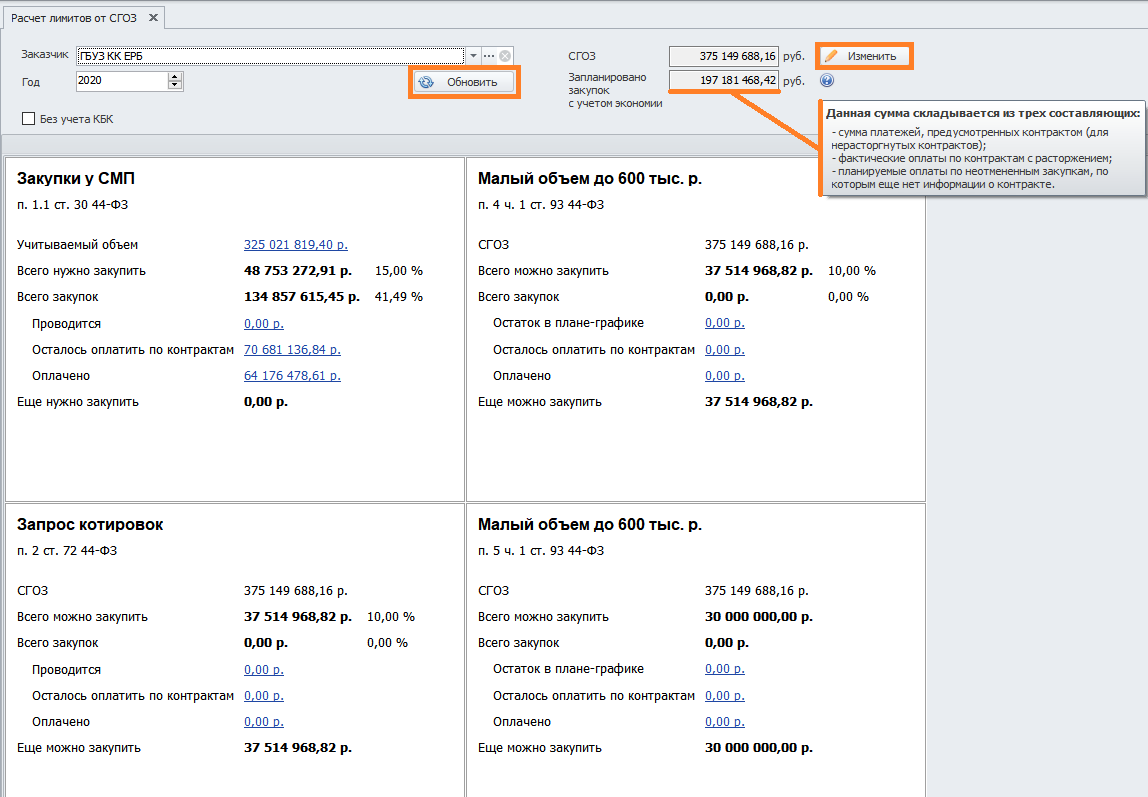1148x797 pixels.
Task: Open Остаток в плане-графике link under п. 5
Action: 725,669
